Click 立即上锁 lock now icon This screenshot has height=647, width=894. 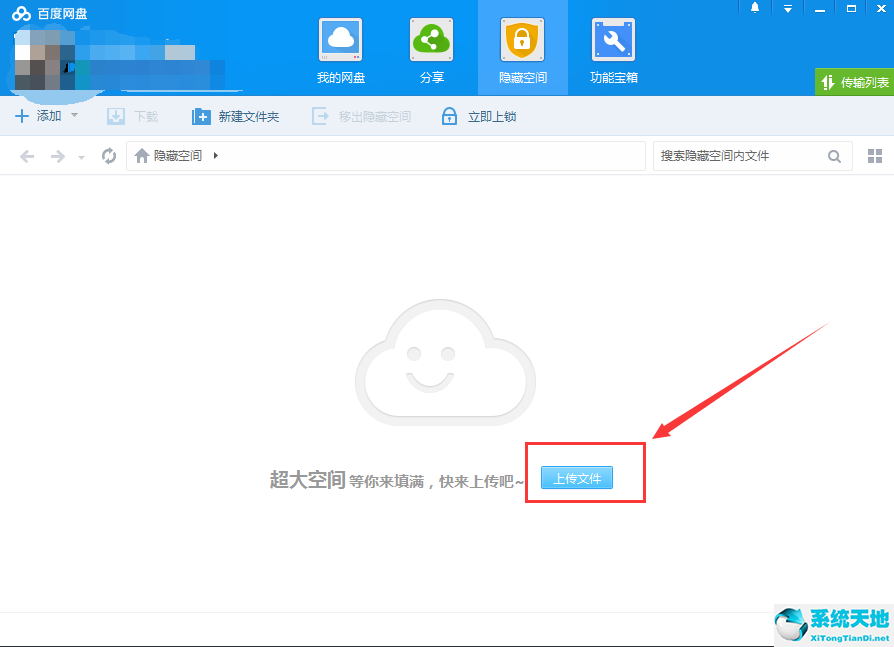pos(450,117)
